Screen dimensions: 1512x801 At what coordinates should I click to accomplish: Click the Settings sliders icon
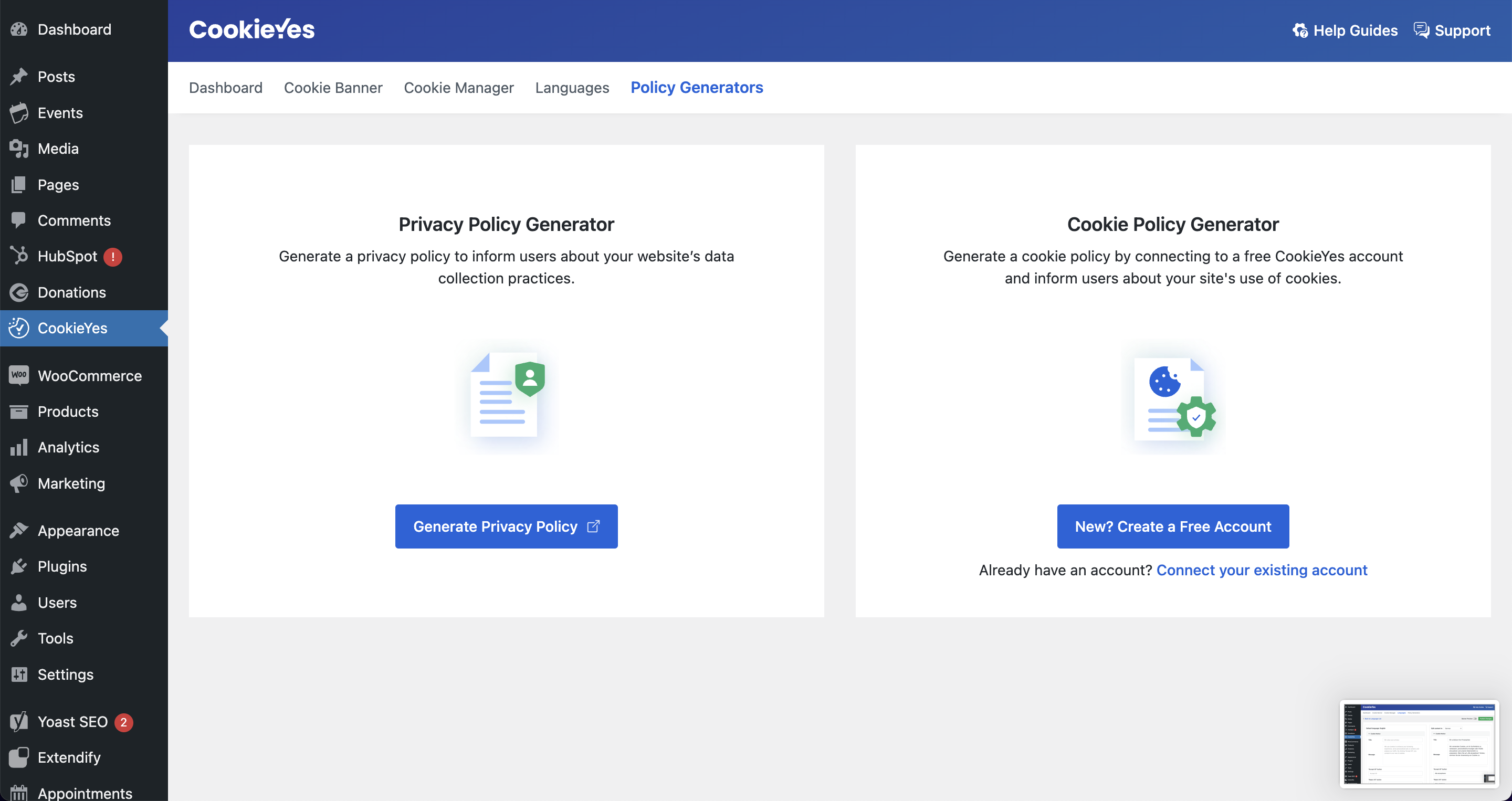click(19, 674)
